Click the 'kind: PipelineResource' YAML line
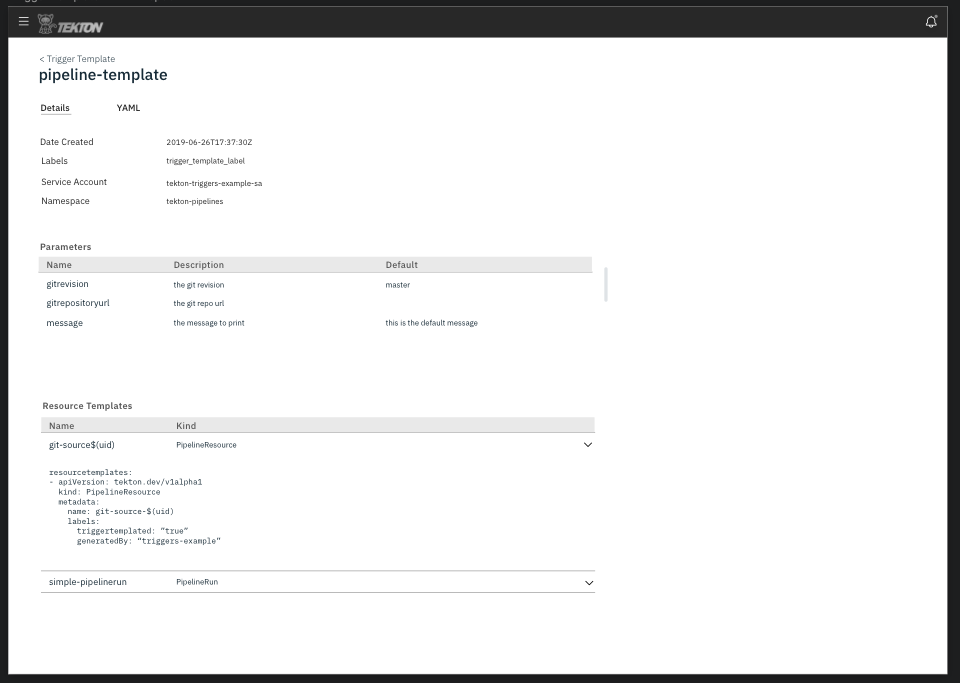This screenshot has height=683, width=960. (110, 492)
